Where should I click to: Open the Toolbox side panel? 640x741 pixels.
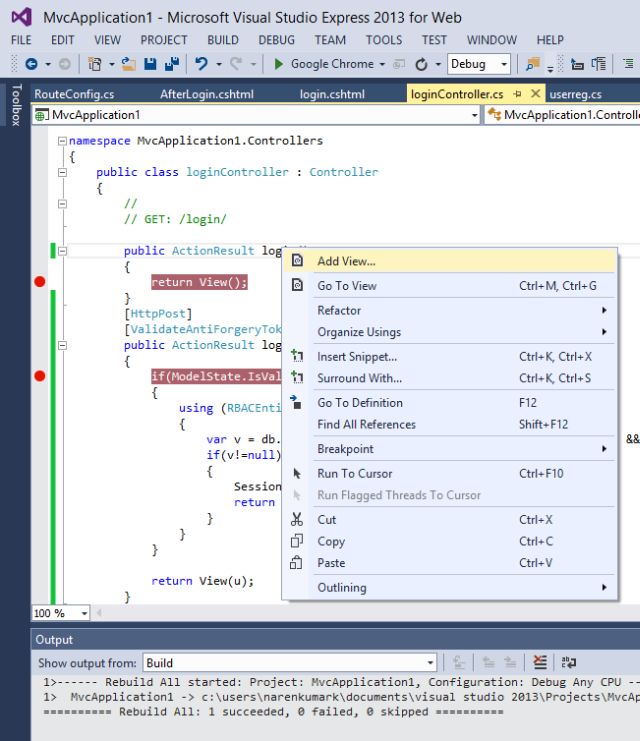15,105
